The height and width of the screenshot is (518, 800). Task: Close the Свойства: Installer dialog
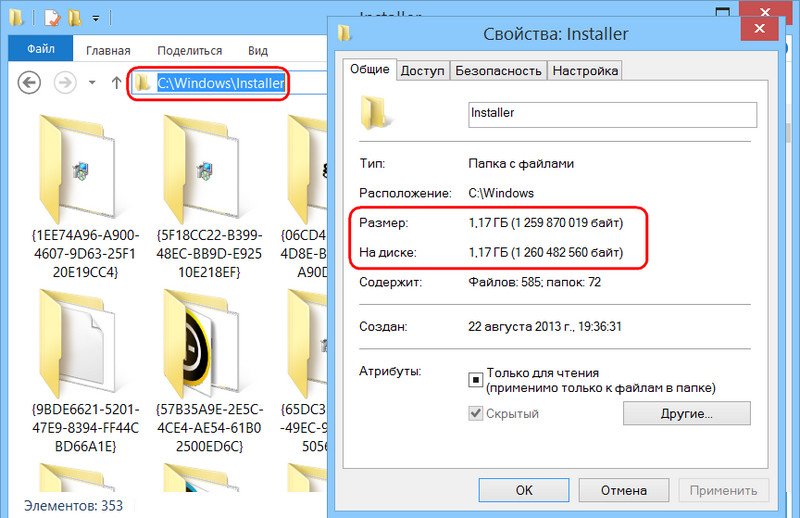pyautogui.click(x=759, y=28)
